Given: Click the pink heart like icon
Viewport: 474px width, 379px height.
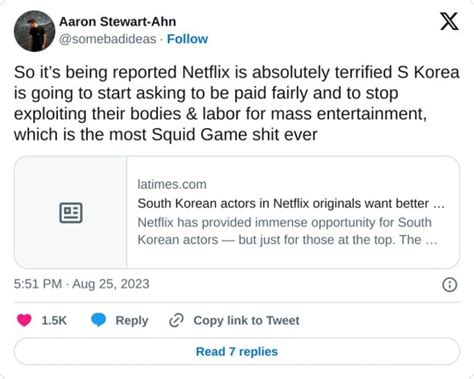Looking at the screenshot, I should 24,320.
